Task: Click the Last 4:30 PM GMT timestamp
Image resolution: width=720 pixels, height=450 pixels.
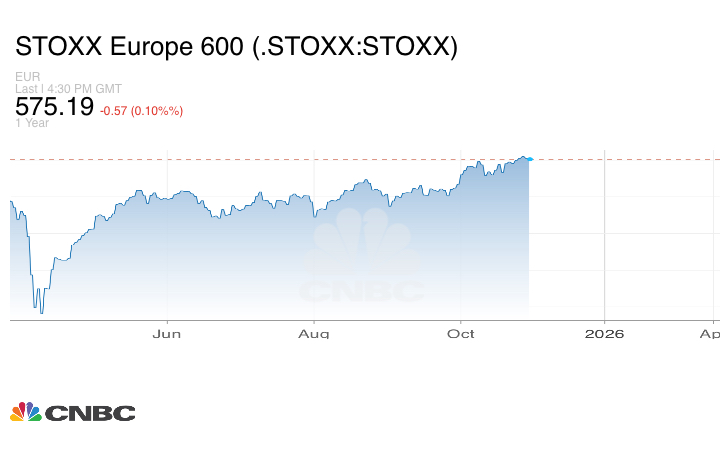Action: coord(69,89)
